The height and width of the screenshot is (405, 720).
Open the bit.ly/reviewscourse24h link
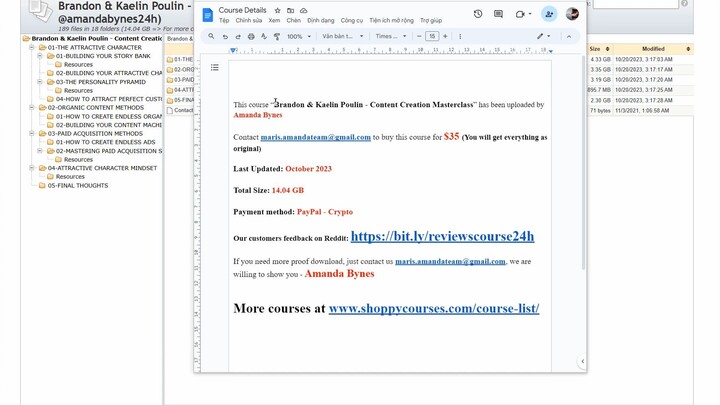click(442, 237)
